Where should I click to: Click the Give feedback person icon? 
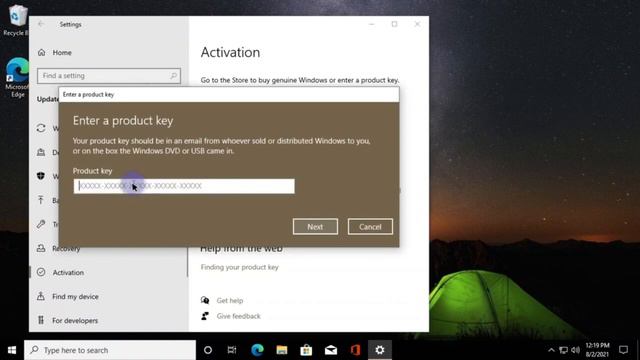pos(205,316)
